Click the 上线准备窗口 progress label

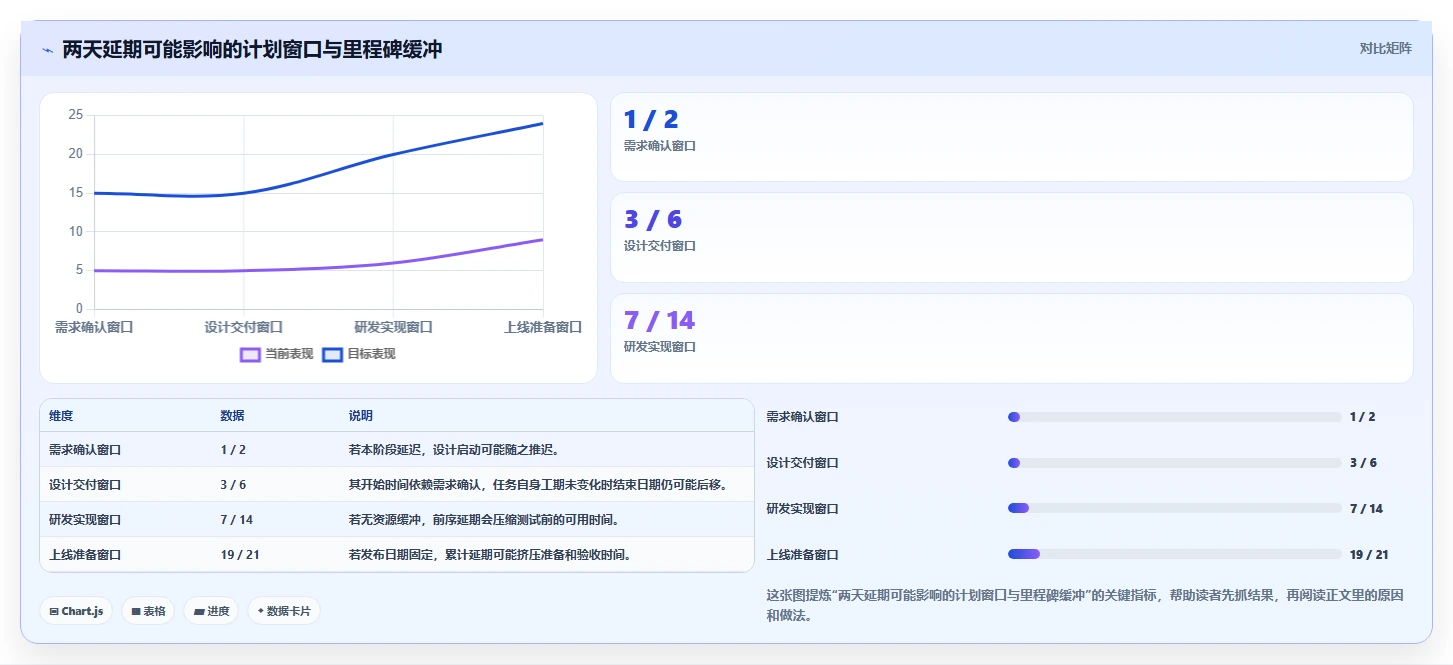click(802, 554)
